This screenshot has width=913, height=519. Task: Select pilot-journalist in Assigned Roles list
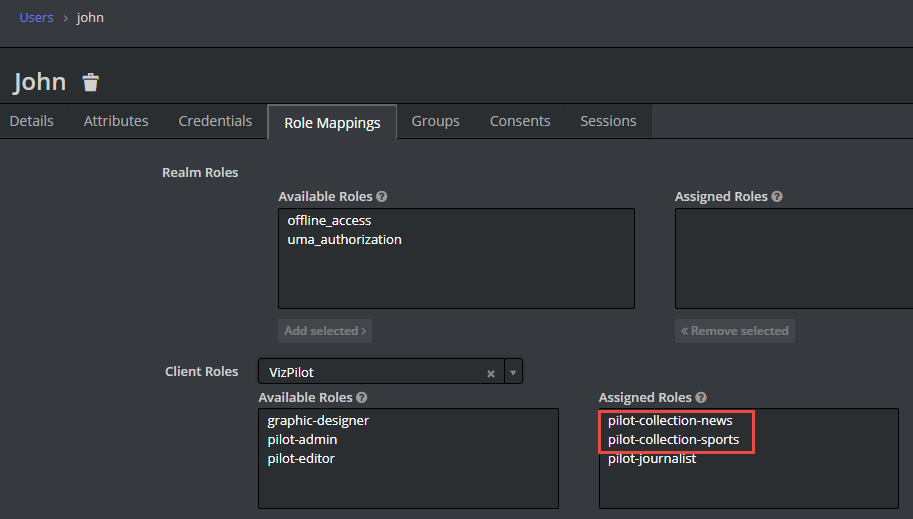click(652, 458)
